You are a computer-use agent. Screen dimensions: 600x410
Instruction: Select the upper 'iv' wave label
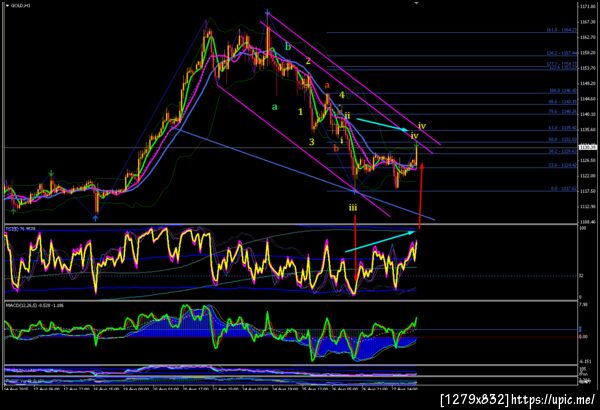pyautogui.click(x=422, y=126)
